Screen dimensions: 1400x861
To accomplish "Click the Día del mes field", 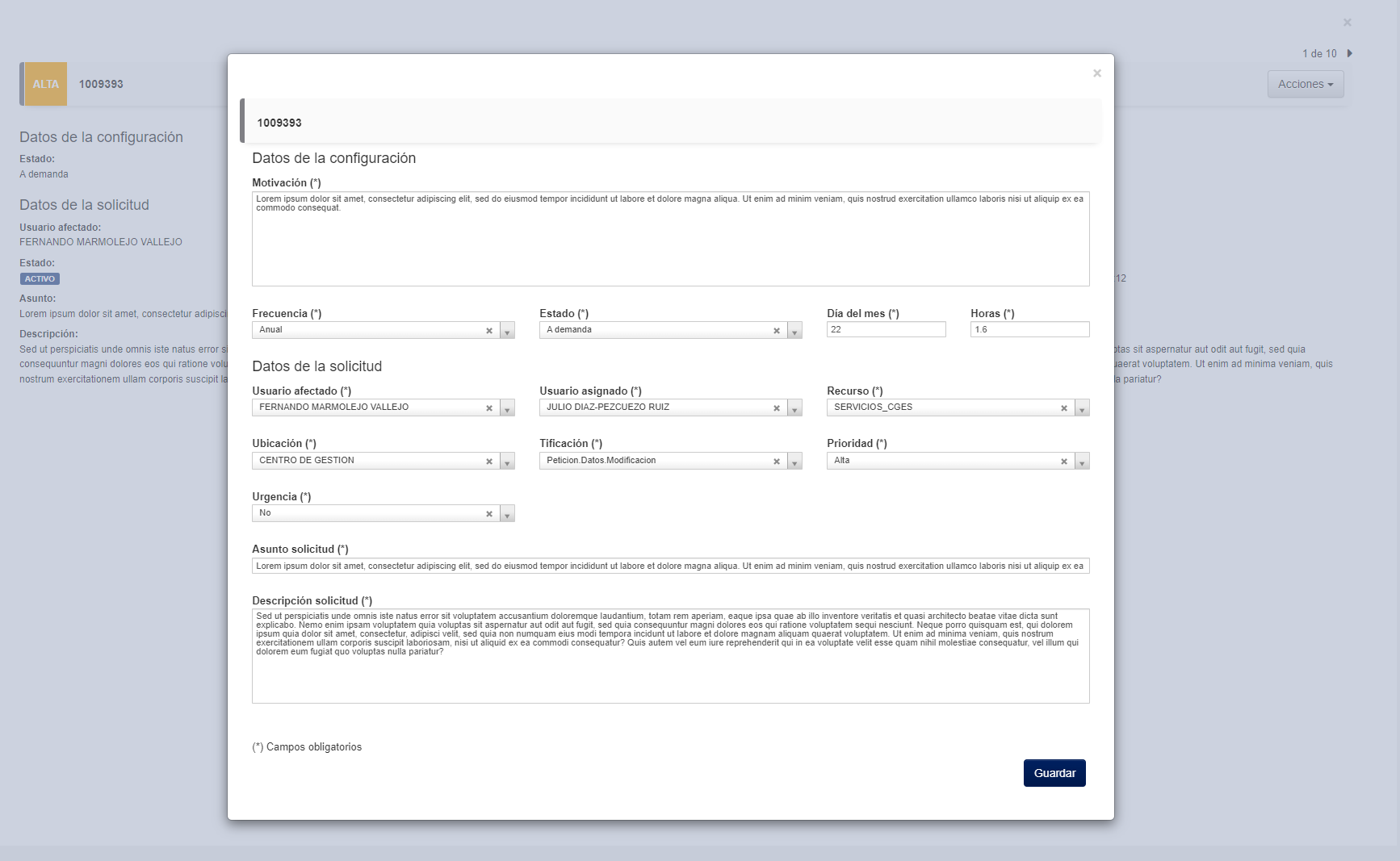I will (887, 329).
